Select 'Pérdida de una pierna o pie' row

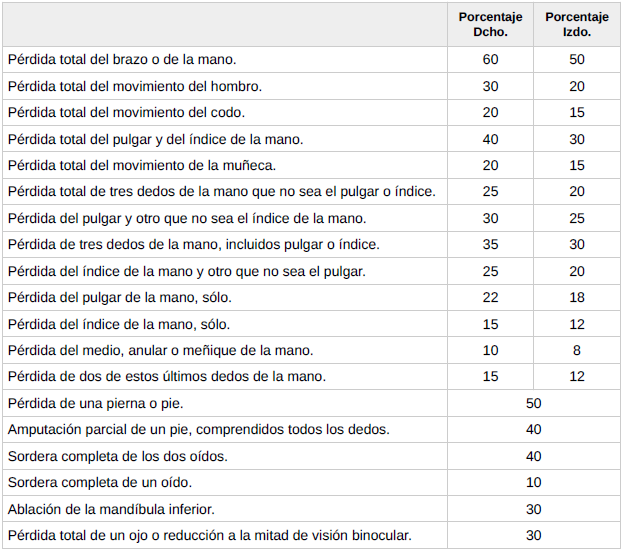[96, 403]
